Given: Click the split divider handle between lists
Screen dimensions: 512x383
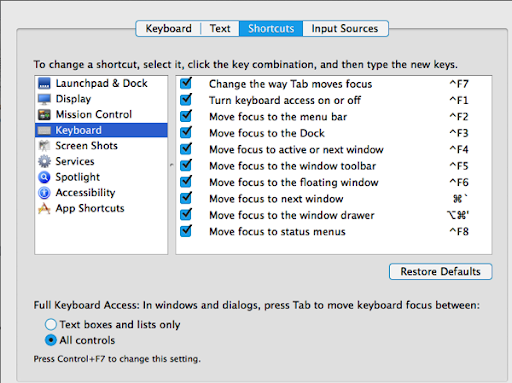Looking at the screenshot, I should click(x=172, y=165).
